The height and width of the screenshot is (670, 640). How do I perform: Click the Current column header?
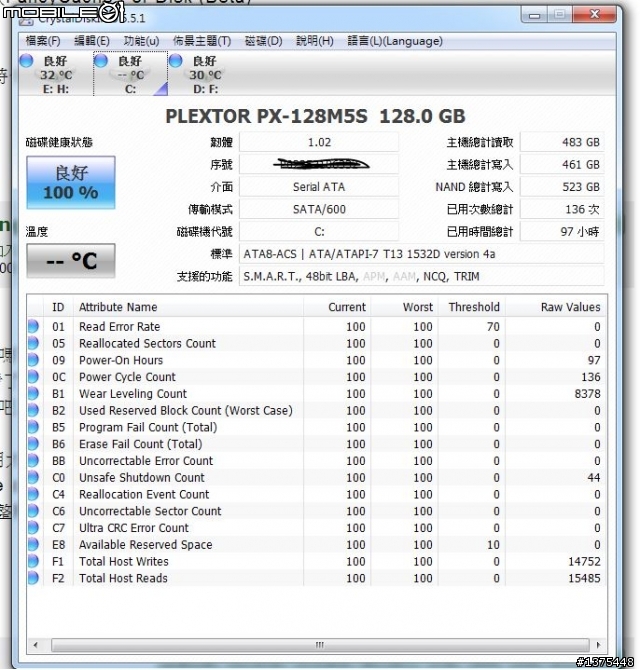click(x=337, y=307)
